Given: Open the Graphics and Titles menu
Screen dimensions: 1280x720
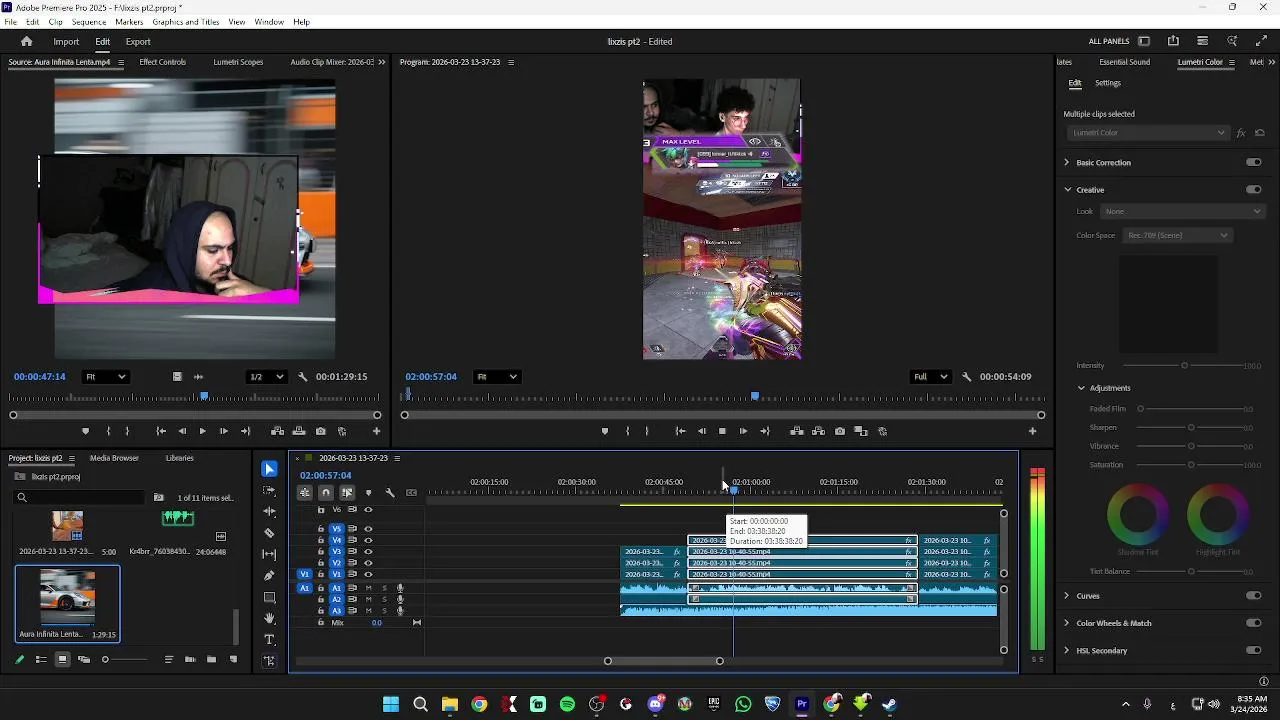Looking at the screenshot, I should tap(186, 22).
